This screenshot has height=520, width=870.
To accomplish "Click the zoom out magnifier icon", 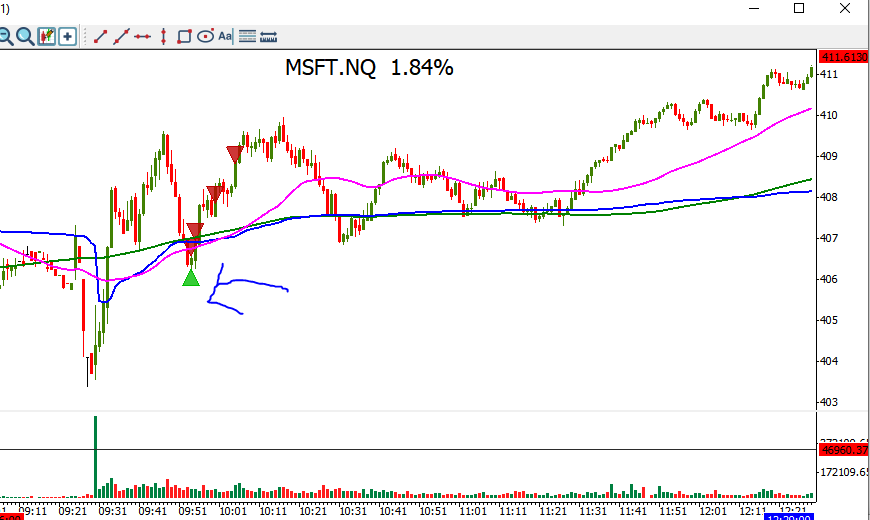I will 5,37.
